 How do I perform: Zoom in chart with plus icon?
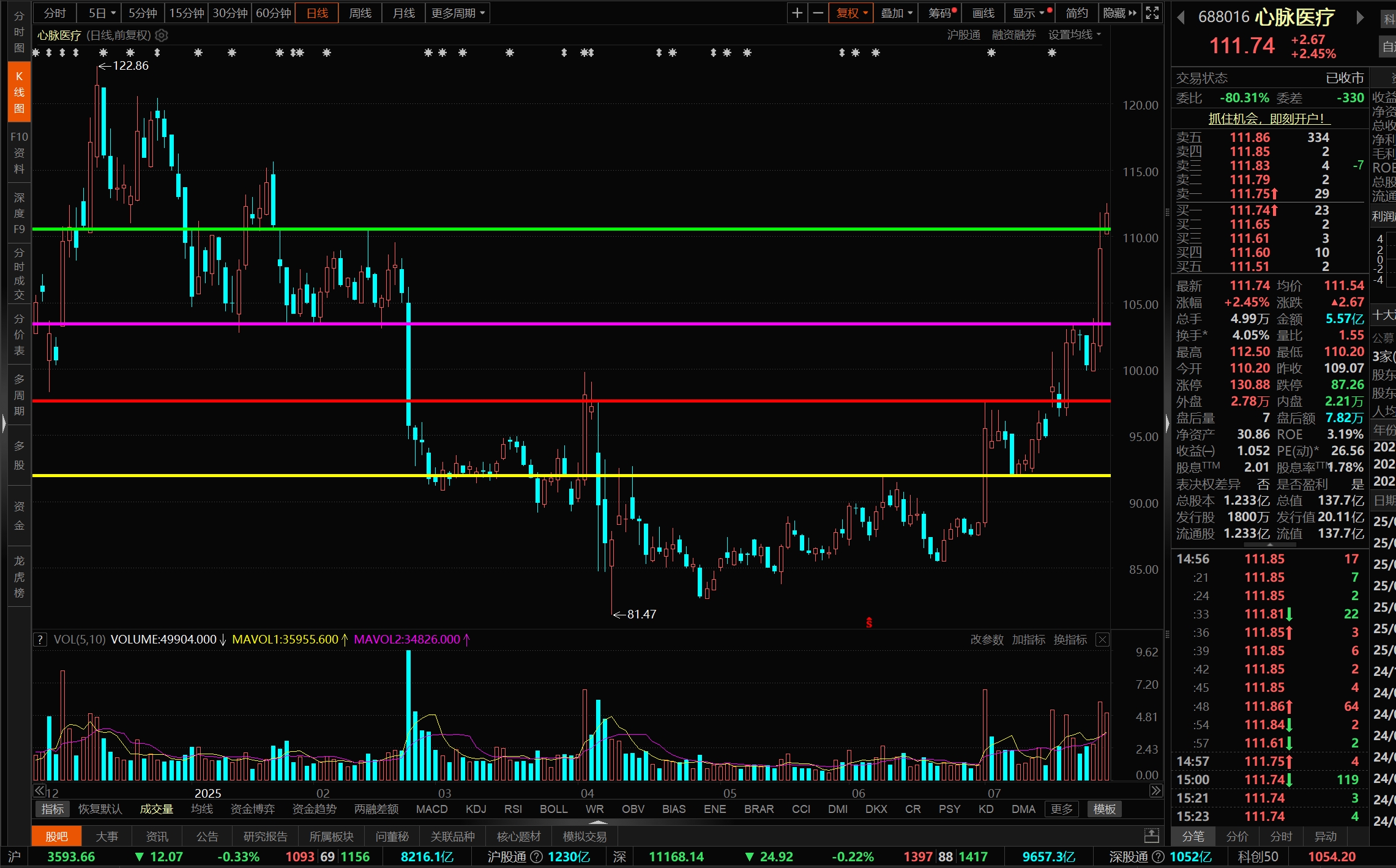[797, 13]
